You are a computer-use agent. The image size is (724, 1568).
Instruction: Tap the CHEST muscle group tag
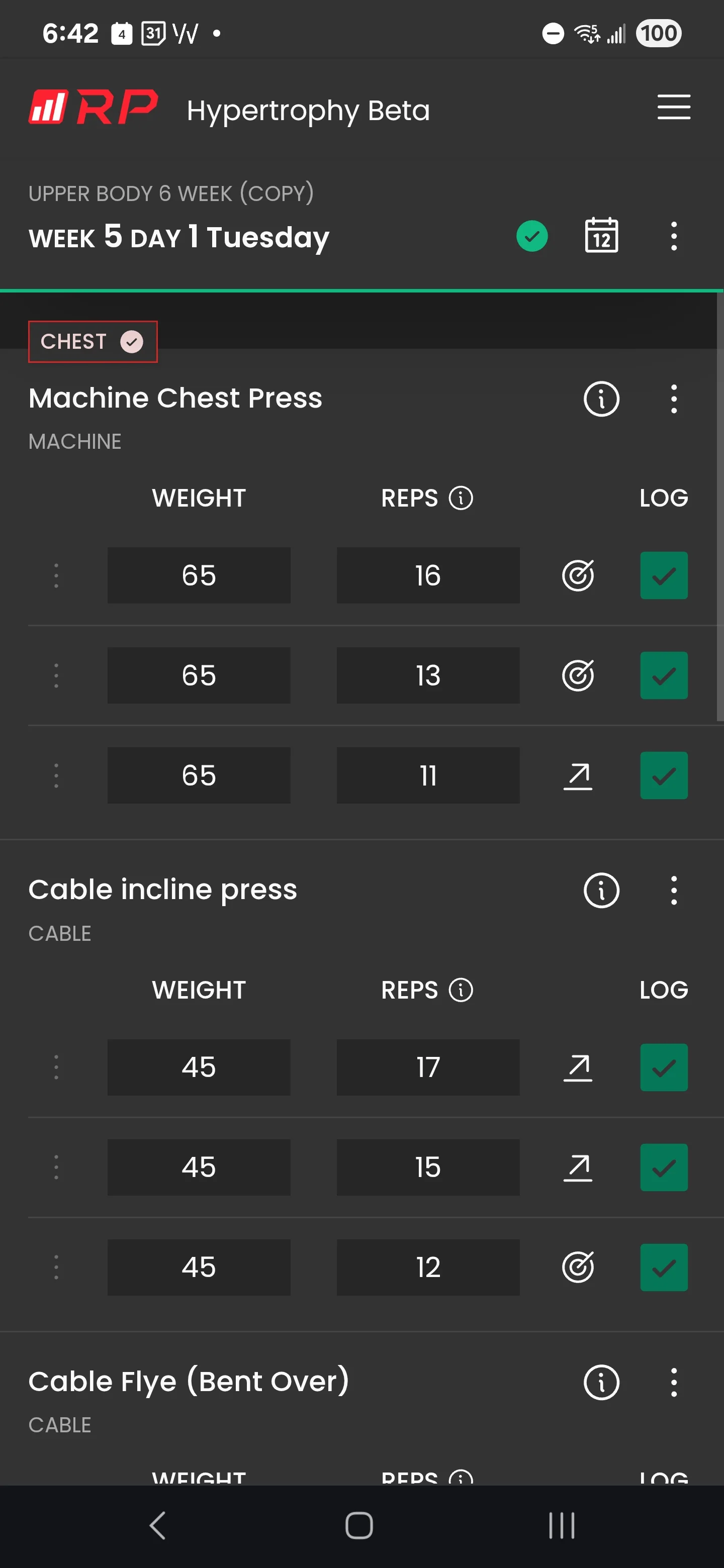pos(93,341)
